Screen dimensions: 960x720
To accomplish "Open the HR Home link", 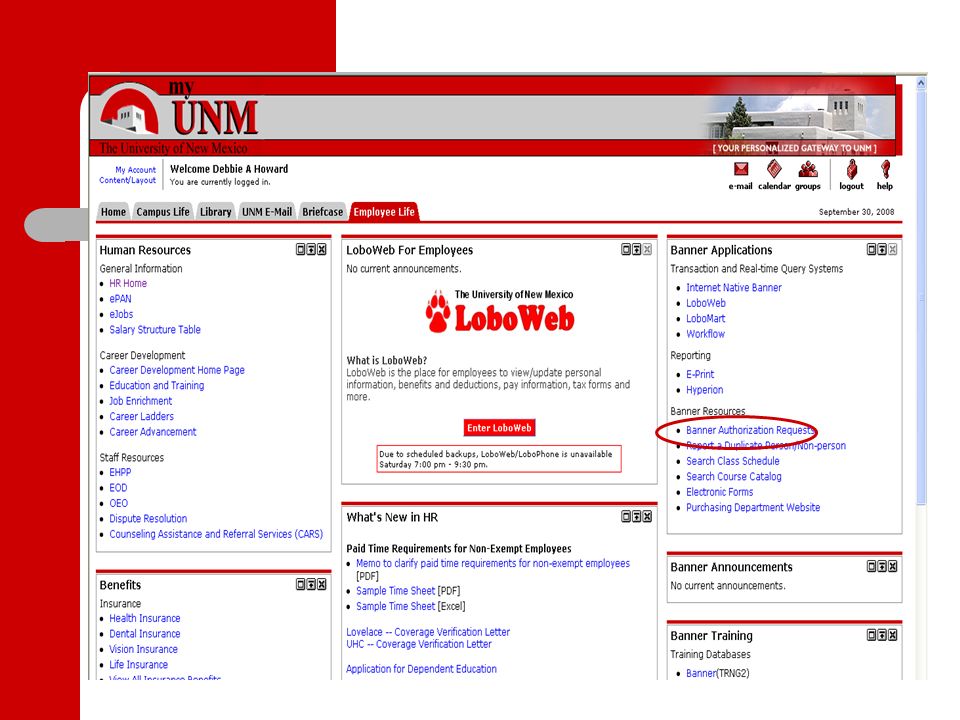I will click(x=128, y=283).
